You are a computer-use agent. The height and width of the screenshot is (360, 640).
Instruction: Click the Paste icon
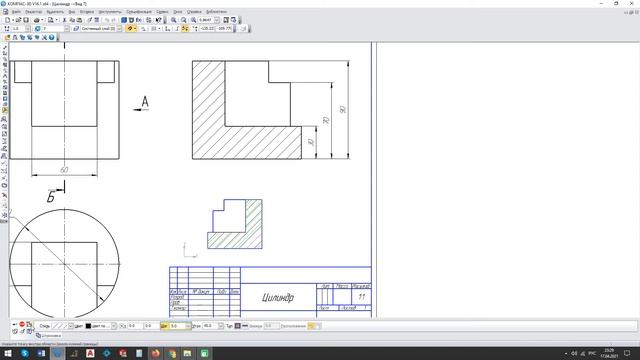(79, 20)
